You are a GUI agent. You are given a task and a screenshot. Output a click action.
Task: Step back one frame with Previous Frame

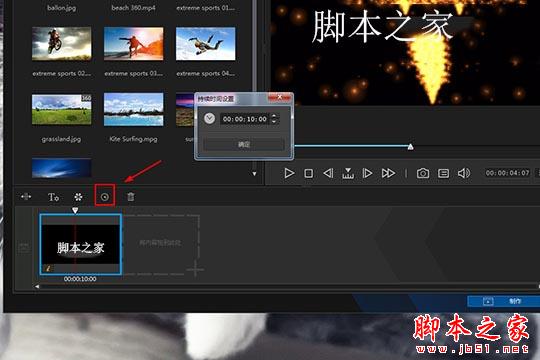[328, 173]
